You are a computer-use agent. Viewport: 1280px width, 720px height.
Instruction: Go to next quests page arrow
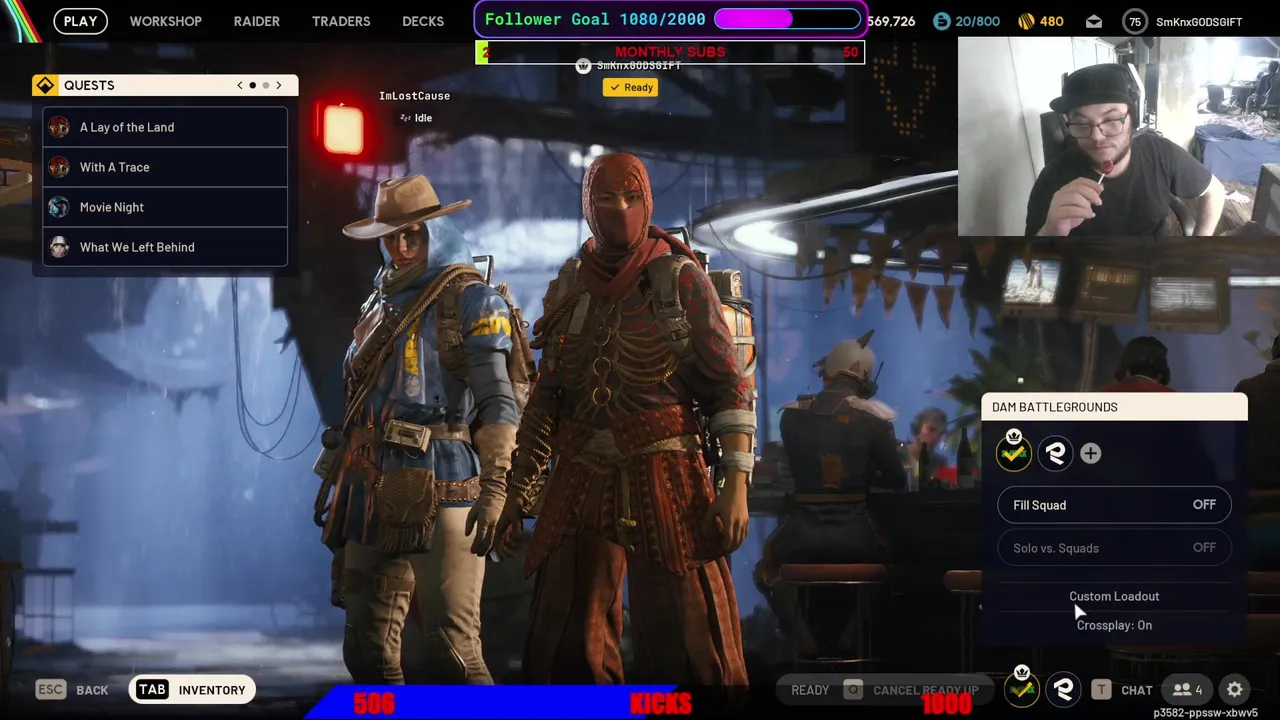(x=279, y=85)
